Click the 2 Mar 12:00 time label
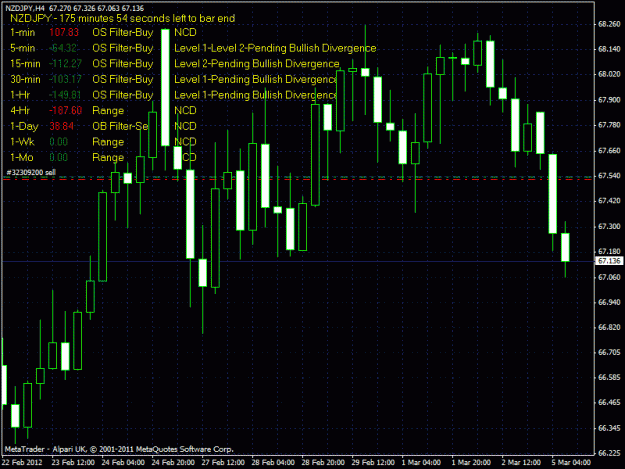 [x=521, y=463]
